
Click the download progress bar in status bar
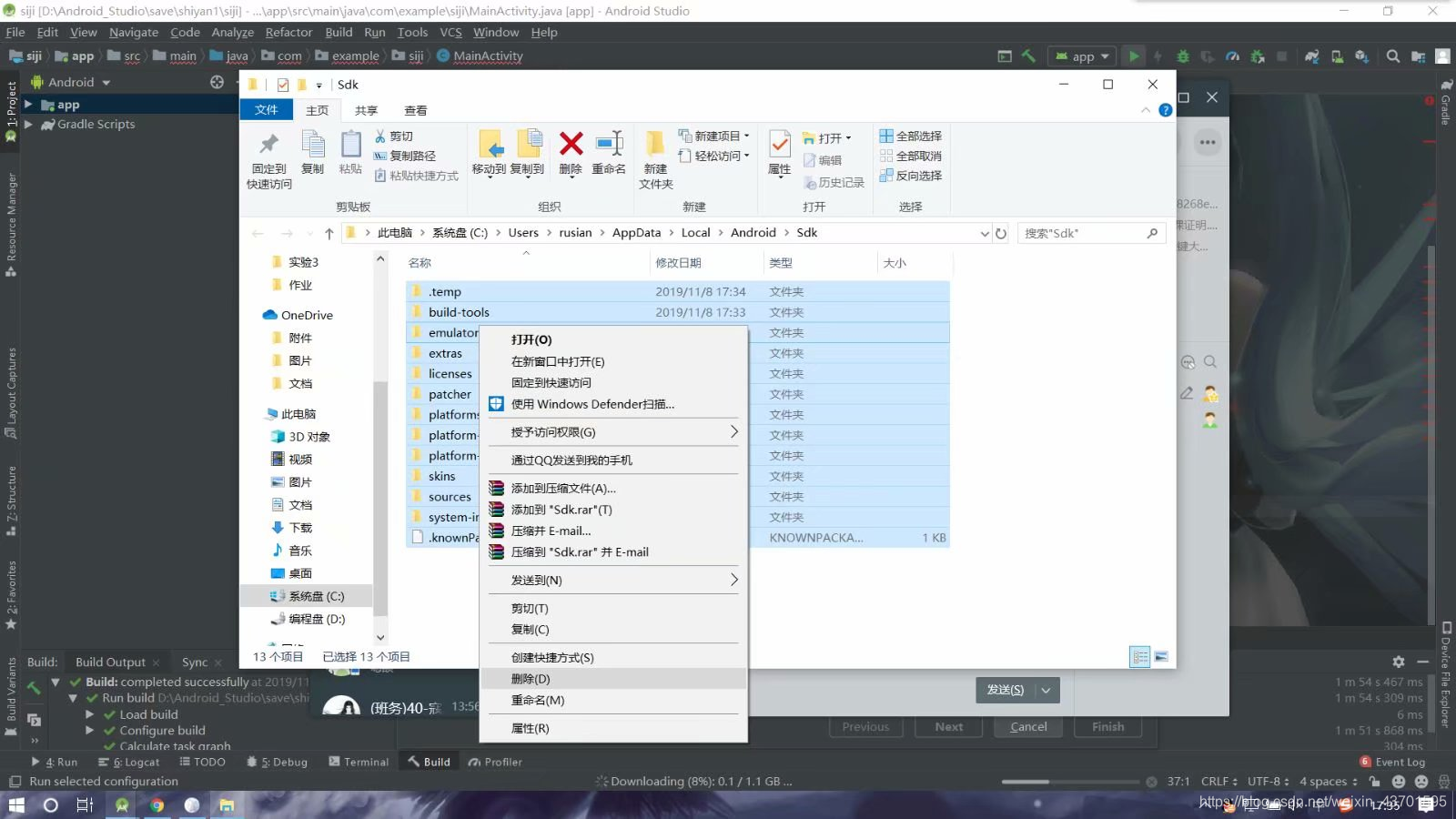1070,781
